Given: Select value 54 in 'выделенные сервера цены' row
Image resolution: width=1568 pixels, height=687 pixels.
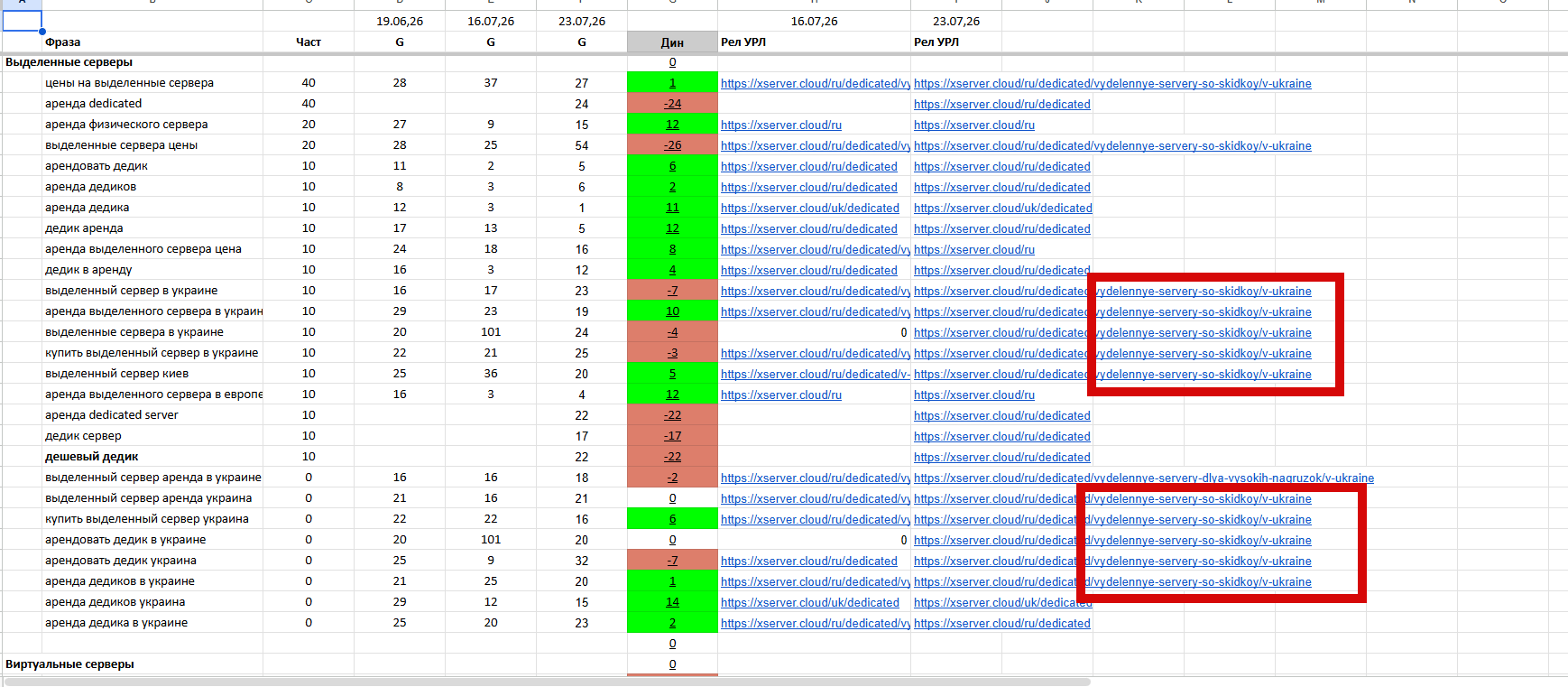Looking at the screenshot, I should click(x=582, y=145).
